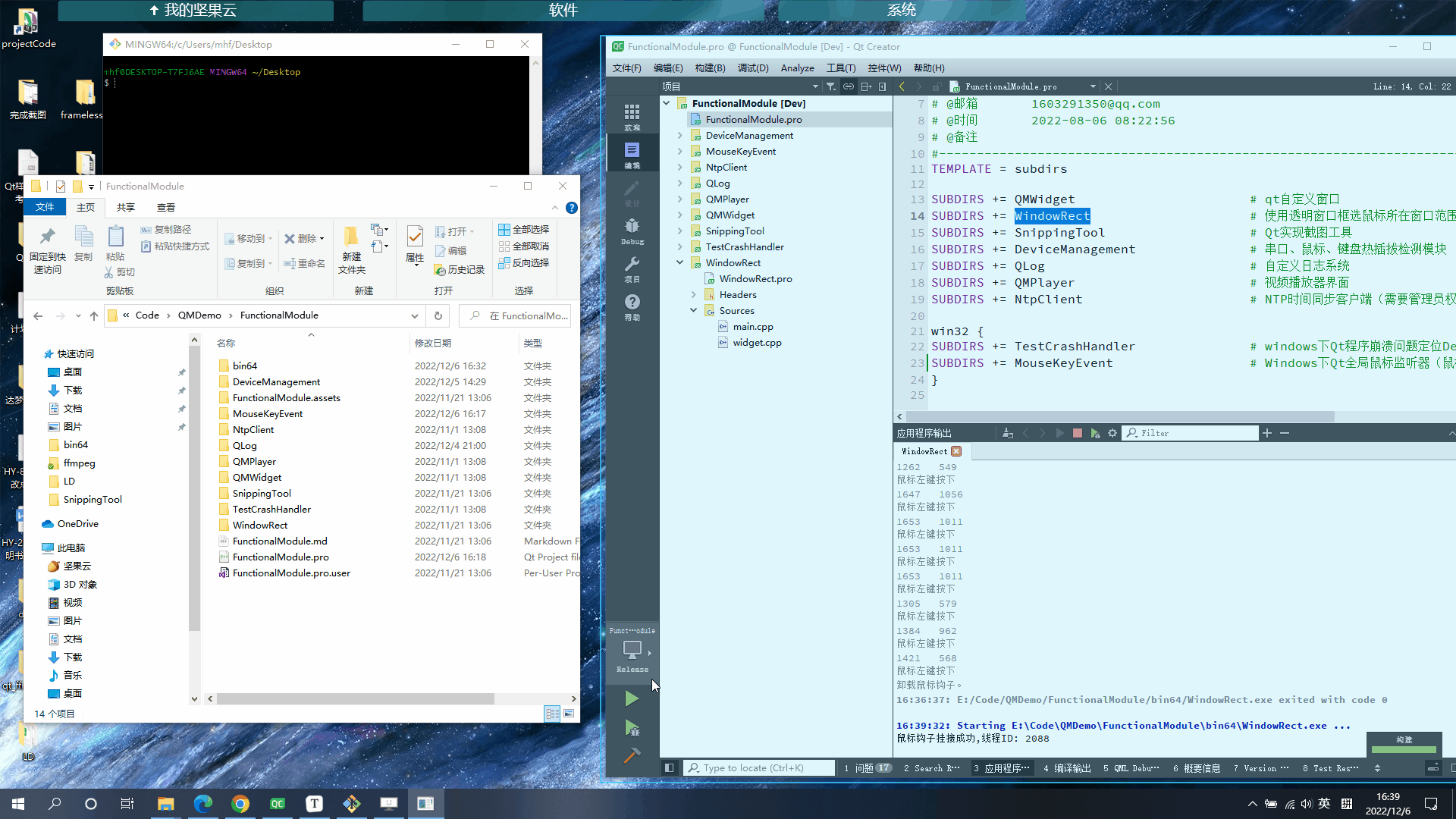The height and width of the screenshot is (819, 1456).
Task: Select all files with 全部选择
Action: pos(523,229)
